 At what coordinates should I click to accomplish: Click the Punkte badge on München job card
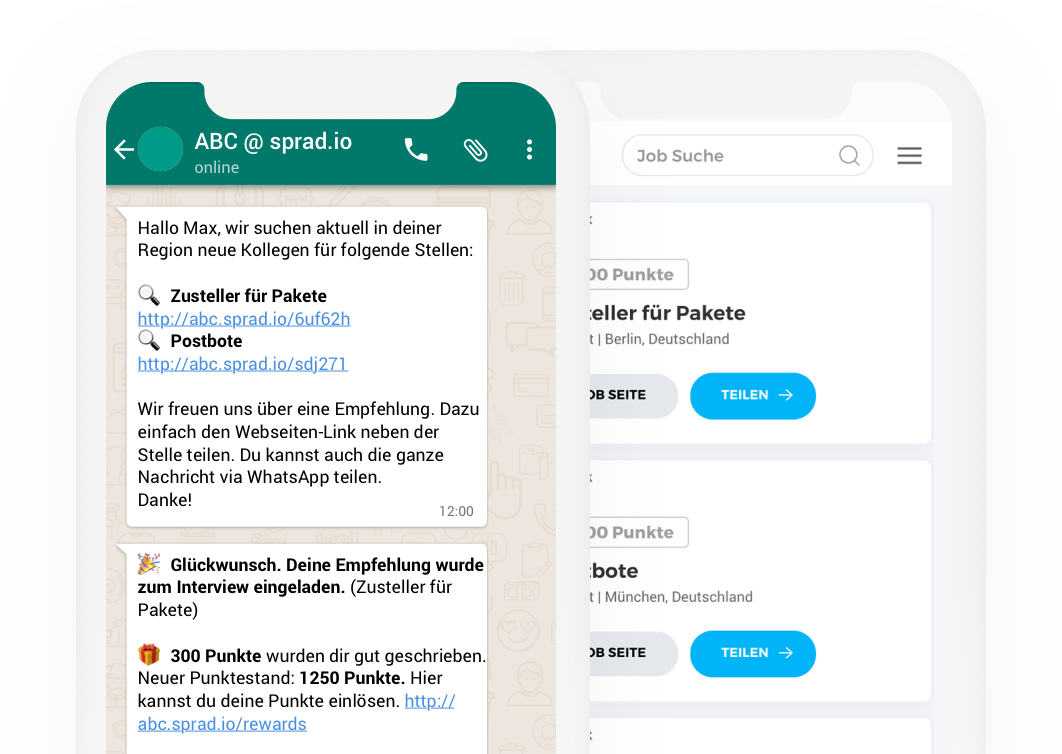point(639,532)
